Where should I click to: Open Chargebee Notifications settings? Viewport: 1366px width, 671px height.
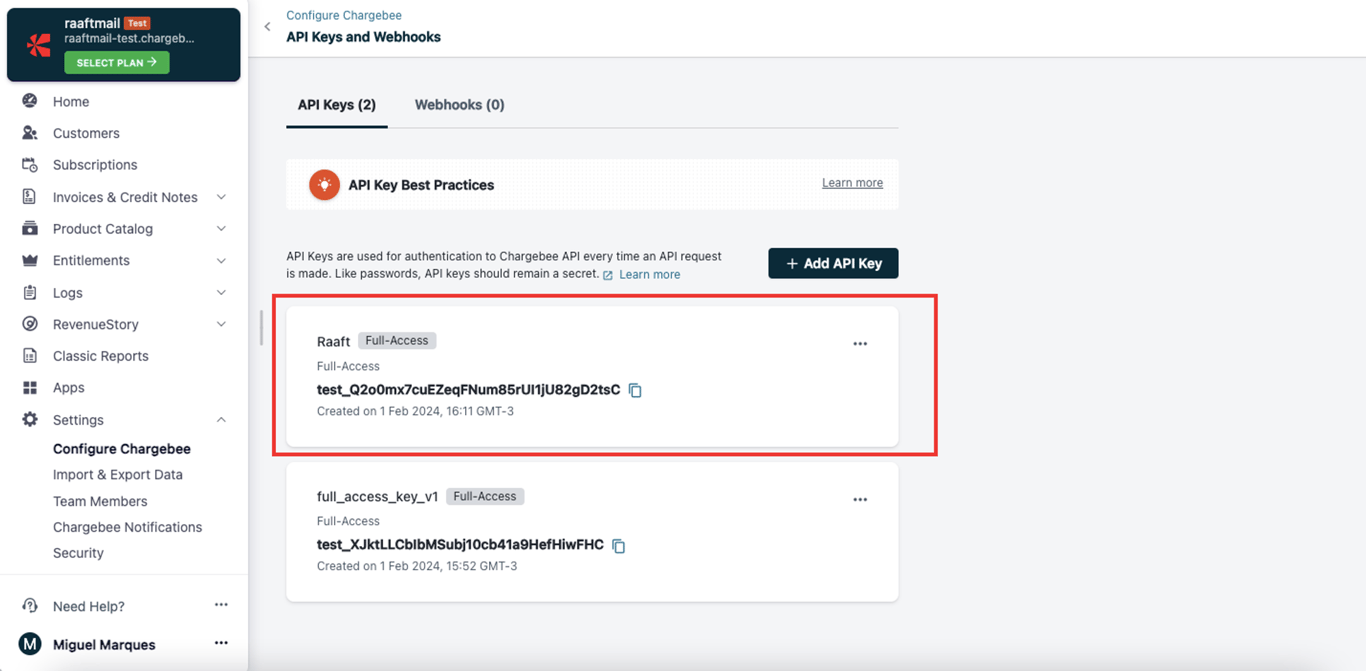127,527
